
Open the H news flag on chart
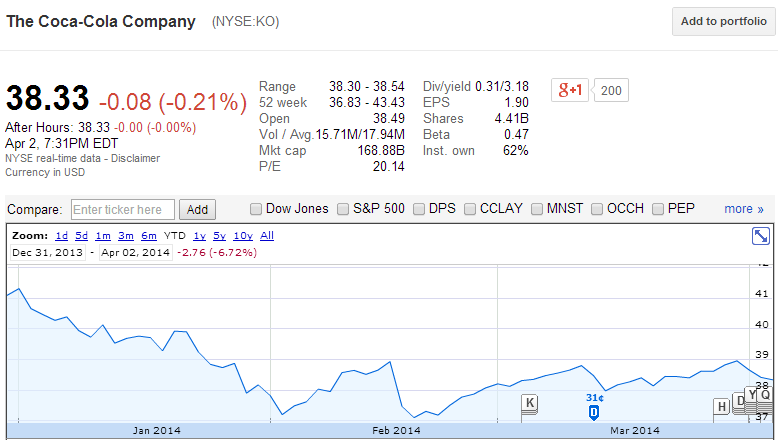click(x=722, y=407)
